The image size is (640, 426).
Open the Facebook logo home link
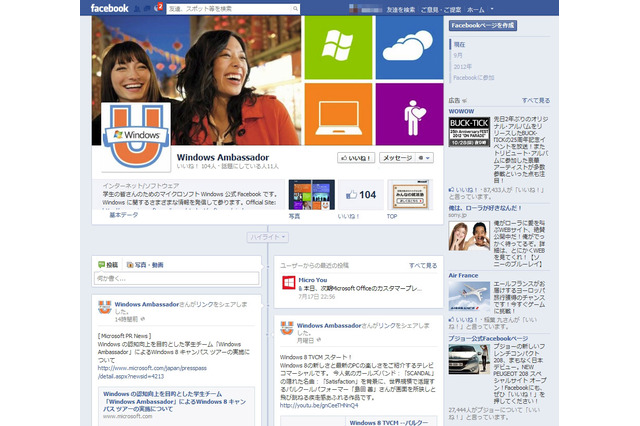(109, 8)
